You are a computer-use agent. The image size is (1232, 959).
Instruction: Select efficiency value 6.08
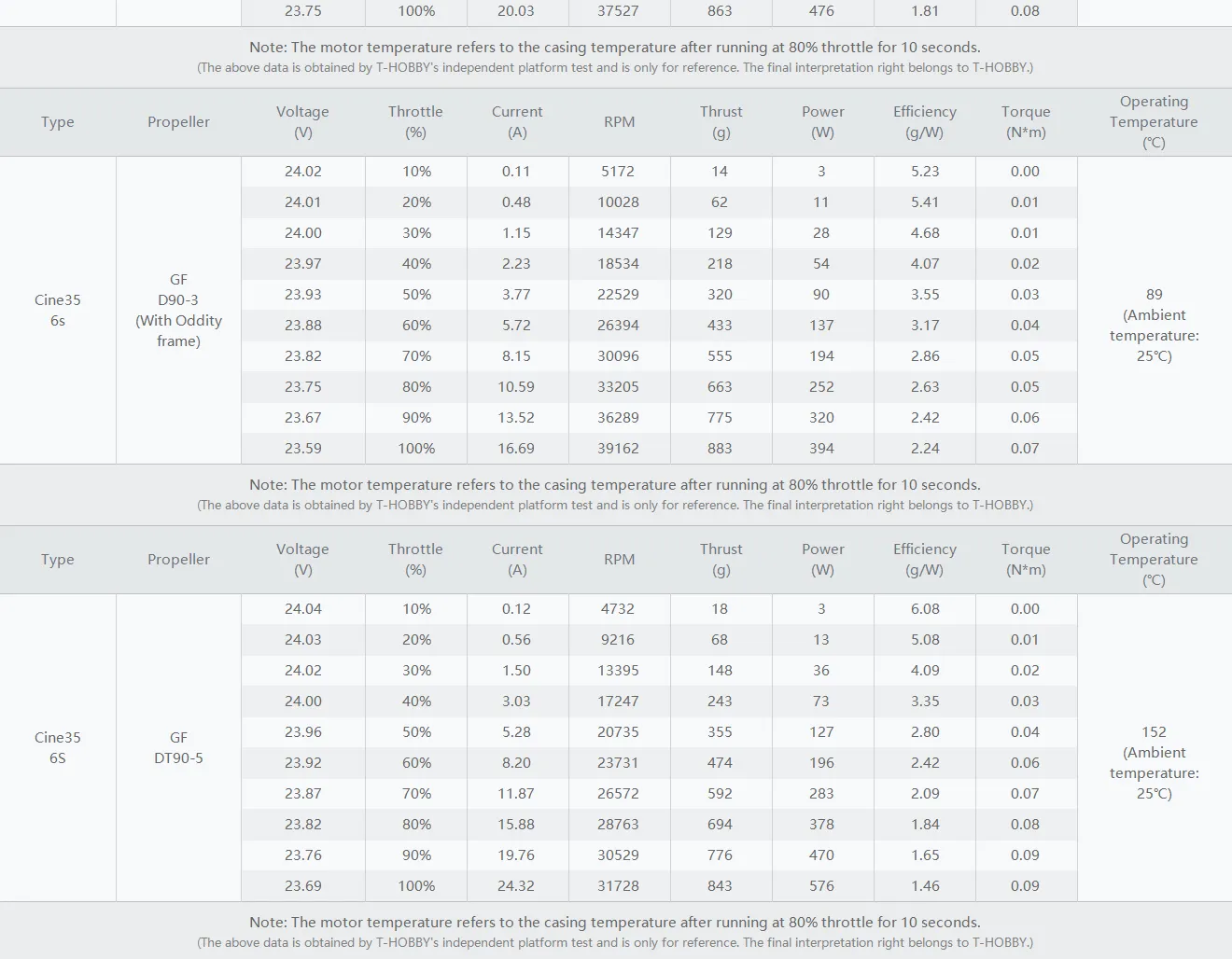[x=924, y=609]
